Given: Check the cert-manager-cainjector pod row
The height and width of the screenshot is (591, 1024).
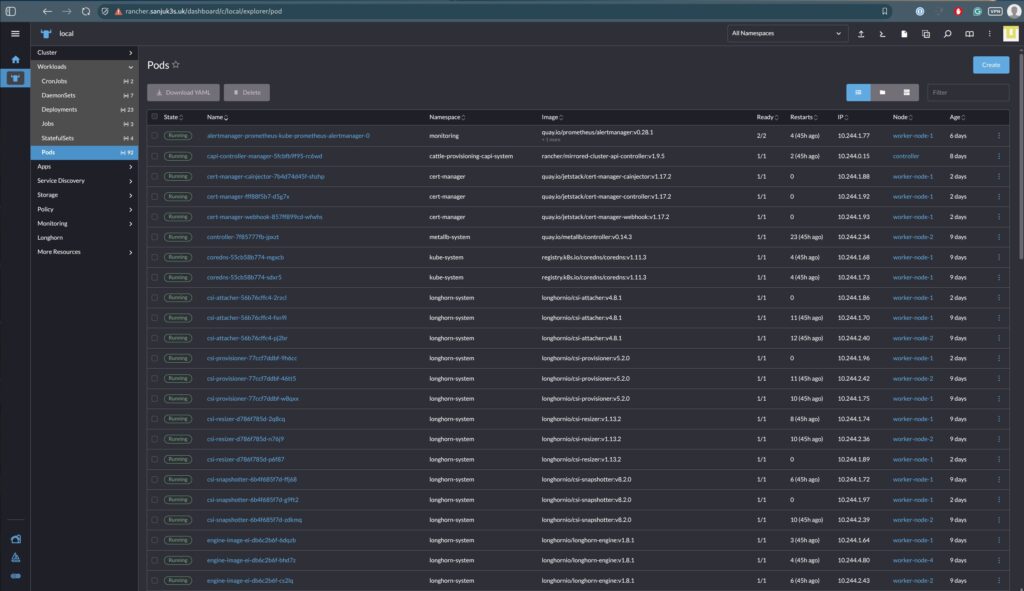Looking at the screenshot, I should [x=155, y=176].
